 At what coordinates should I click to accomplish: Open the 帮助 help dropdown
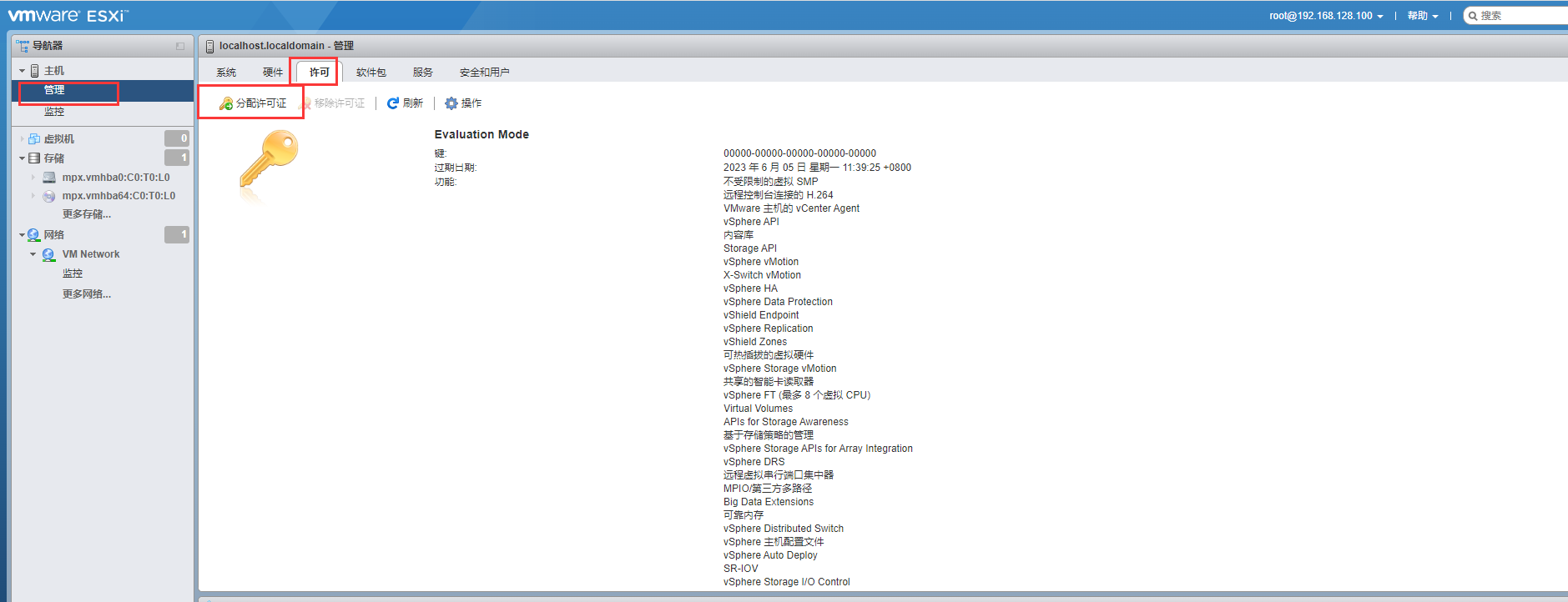coord(1423,16)
